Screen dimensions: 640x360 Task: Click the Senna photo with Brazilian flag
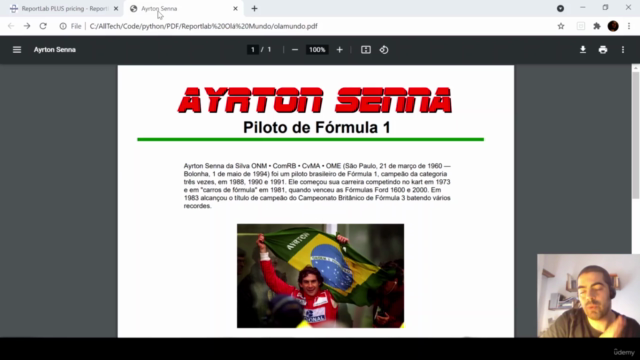[320, 276]
